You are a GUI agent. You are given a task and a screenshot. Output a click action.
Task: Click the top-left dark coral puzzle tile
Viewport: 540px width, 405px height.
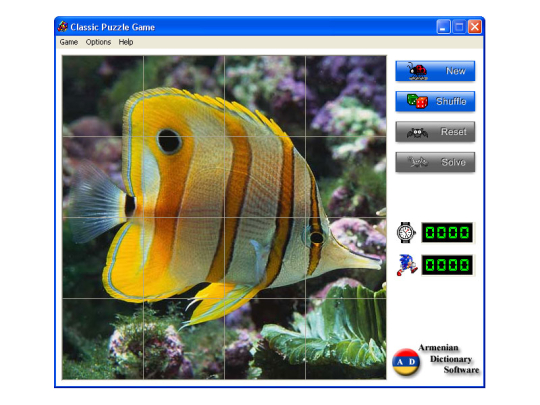pyautogui.click(x=103, y=96)
